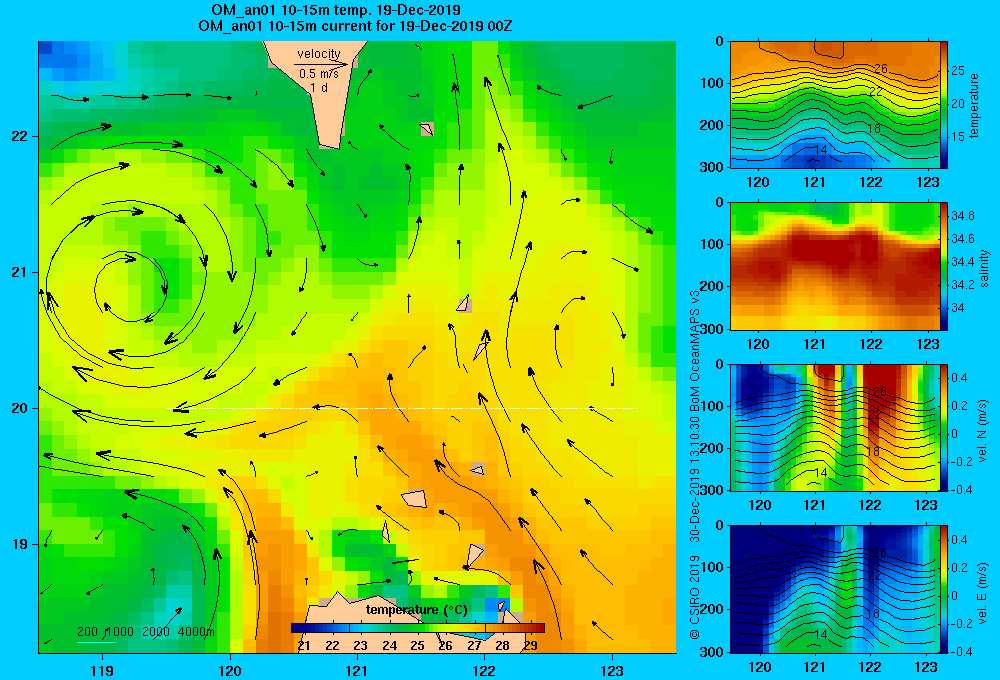Click the "vel. E (m/s)" label
The image size is (1000, 680).
coord(983,593)
